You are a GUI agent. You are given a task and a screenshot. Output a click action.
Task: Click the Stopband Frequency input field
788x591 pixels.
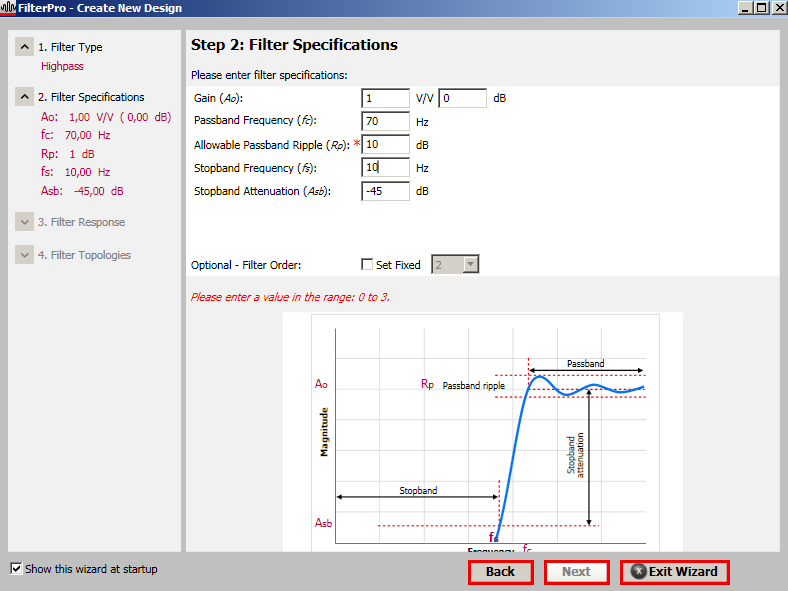[385, 167]
